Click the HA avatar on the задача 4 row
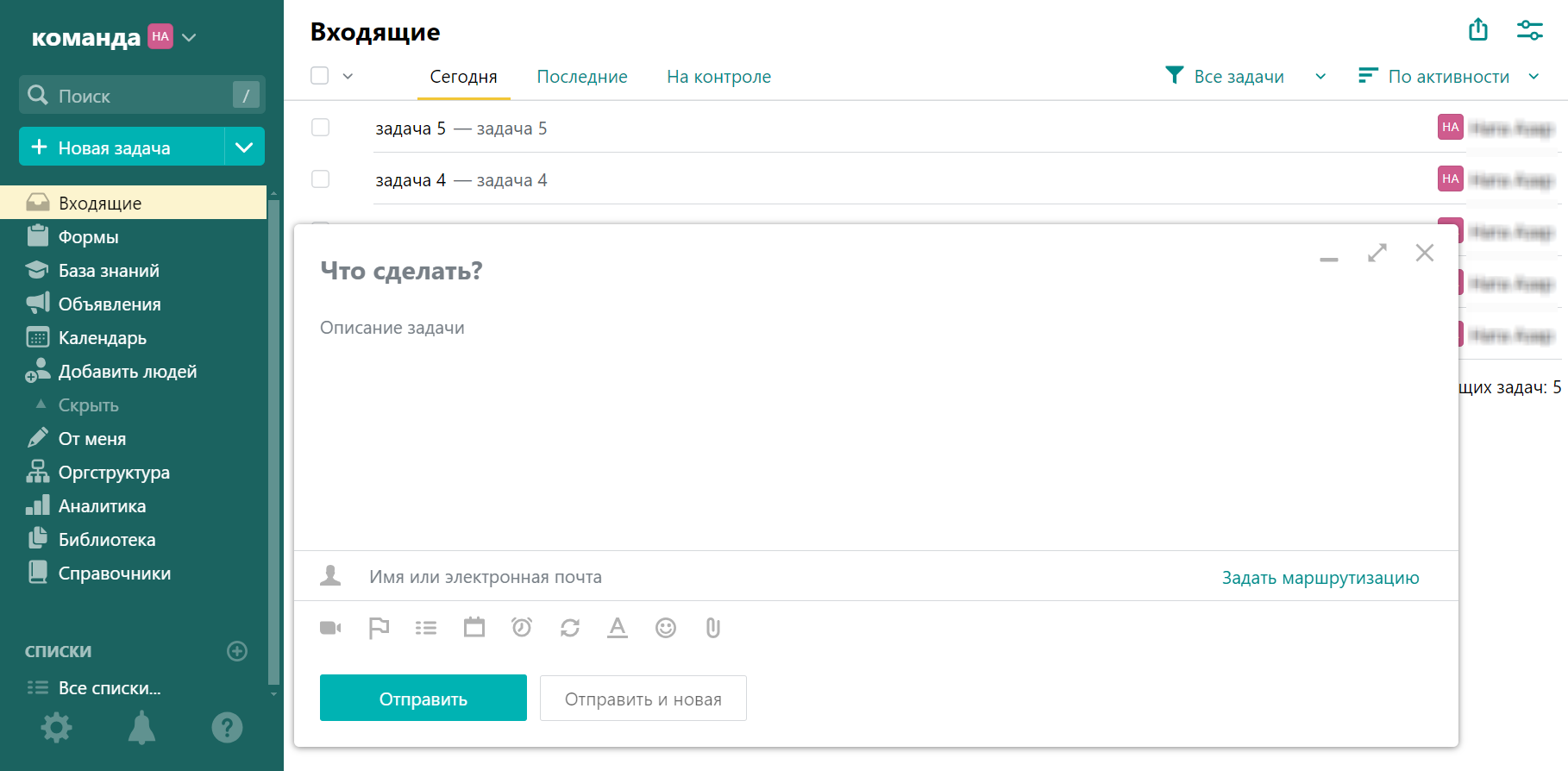Viewport: 1568px width, 771px height. 1451,179
